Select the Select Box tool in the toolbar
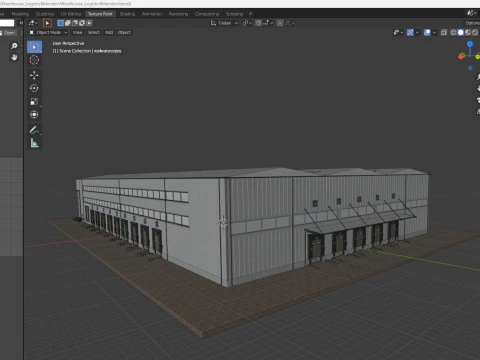This screenshot has height=360, width=480. (x=34, y=47)
